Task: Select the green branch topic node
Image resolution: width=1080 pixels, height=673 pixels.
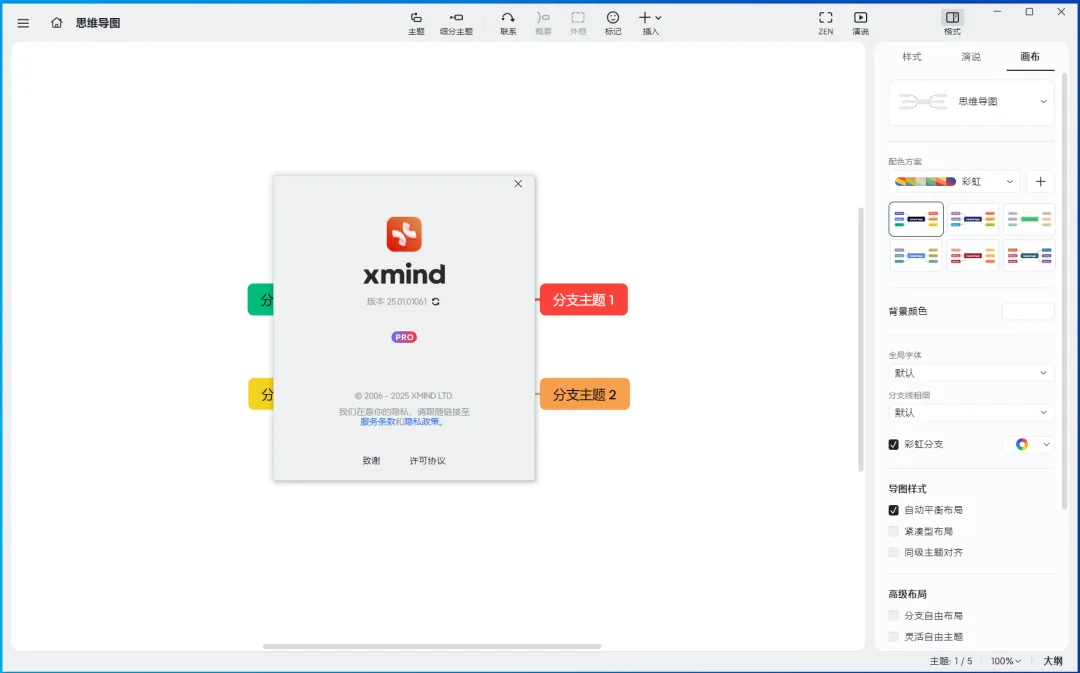Action: point(261,300)
